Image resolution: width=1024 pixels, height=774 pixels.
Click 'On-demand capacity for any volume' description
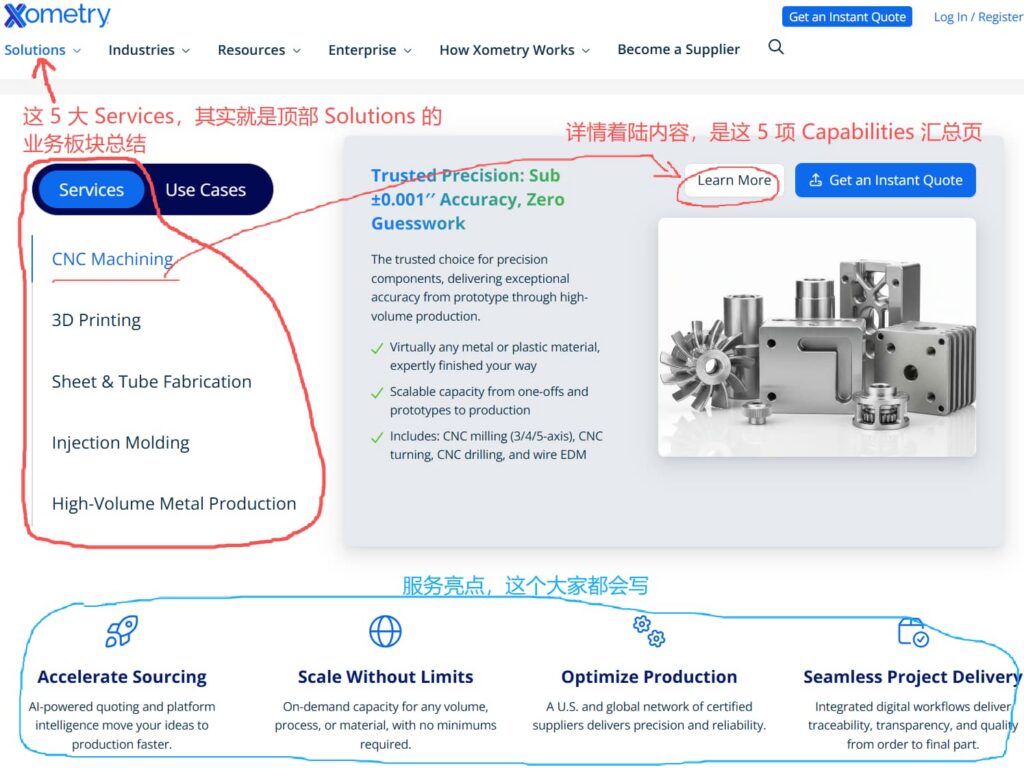385,725
